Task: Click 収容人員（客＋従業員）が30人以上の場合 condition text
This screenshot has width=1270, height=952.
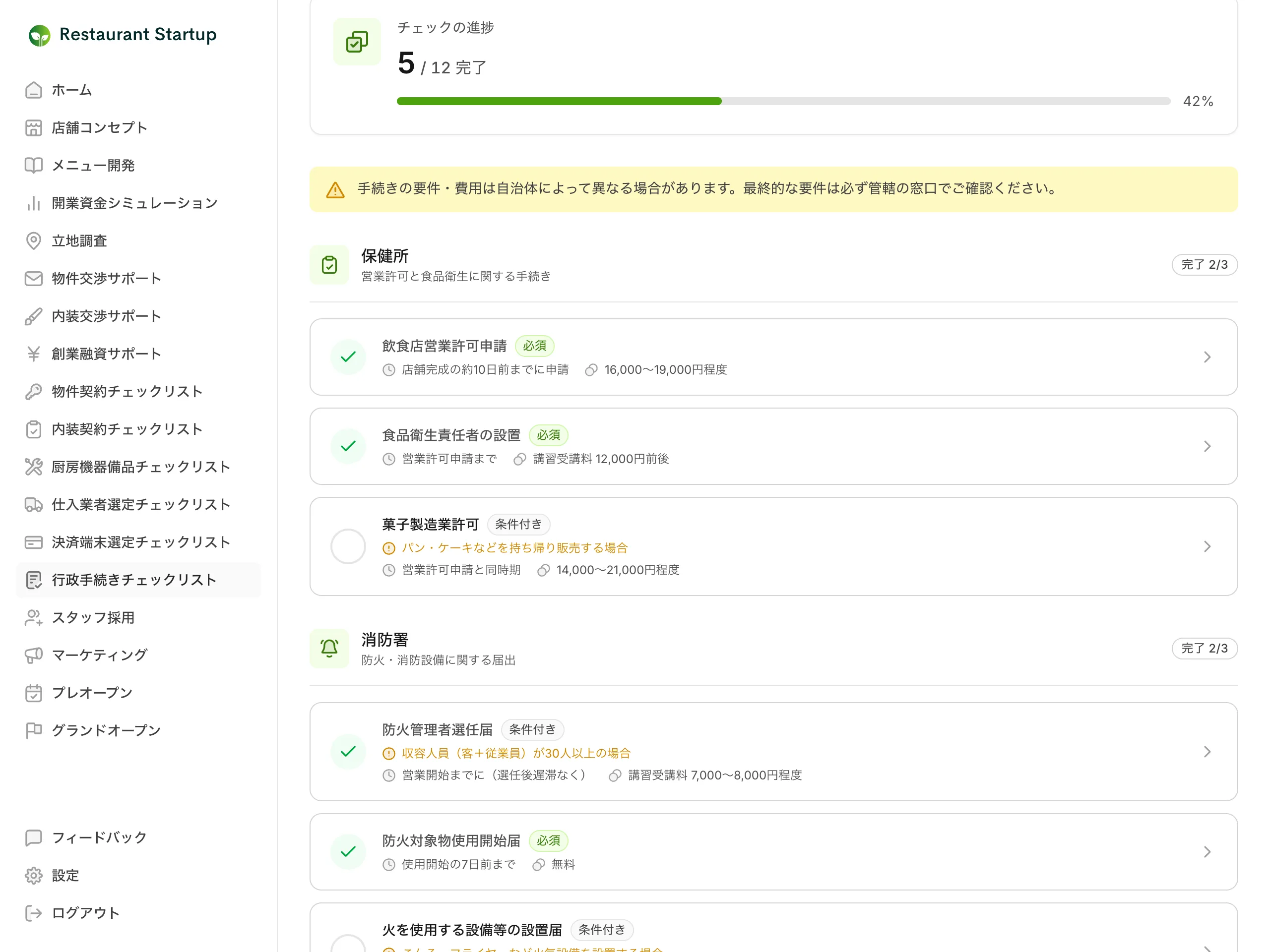Action: point(516,753)
